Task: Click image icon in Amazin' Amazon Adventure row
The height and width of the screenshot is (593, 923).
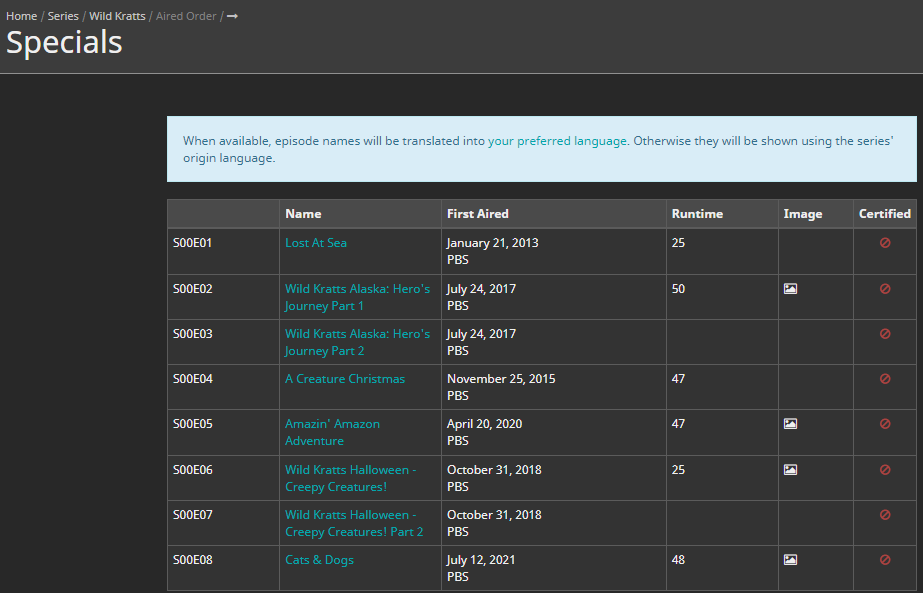Action: [790, 424]
